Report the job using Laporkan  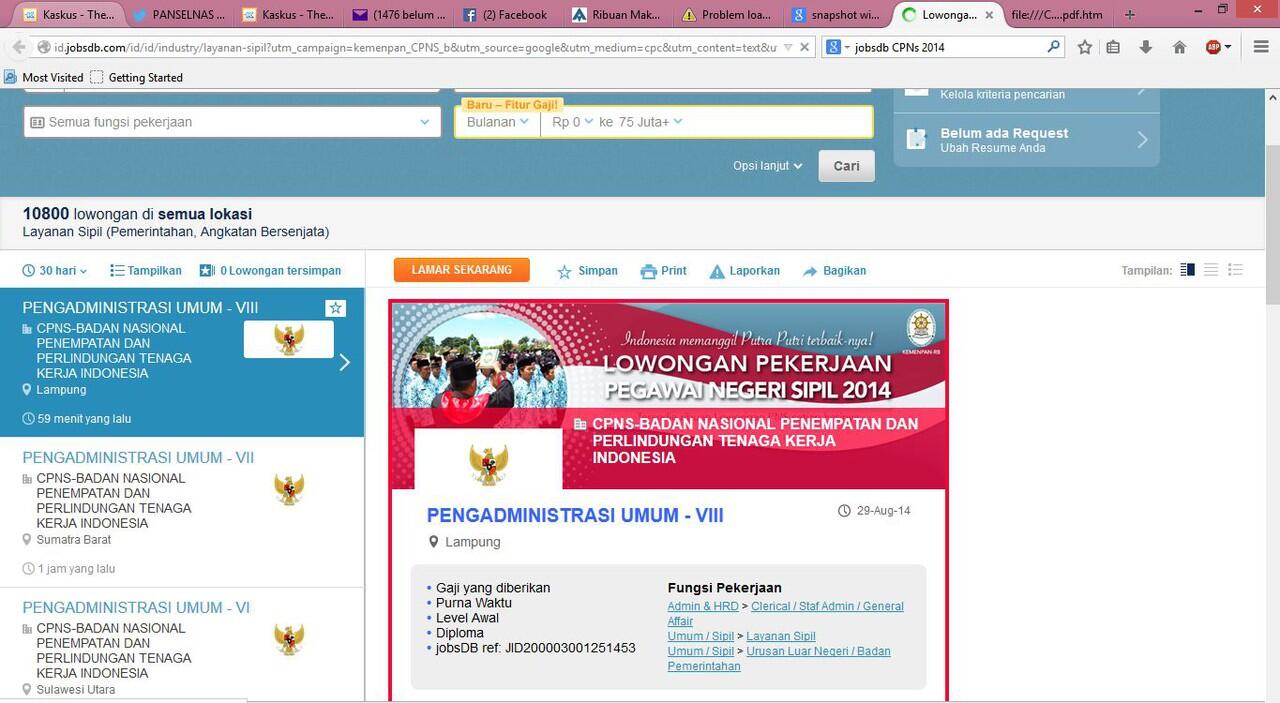[744, 271]
